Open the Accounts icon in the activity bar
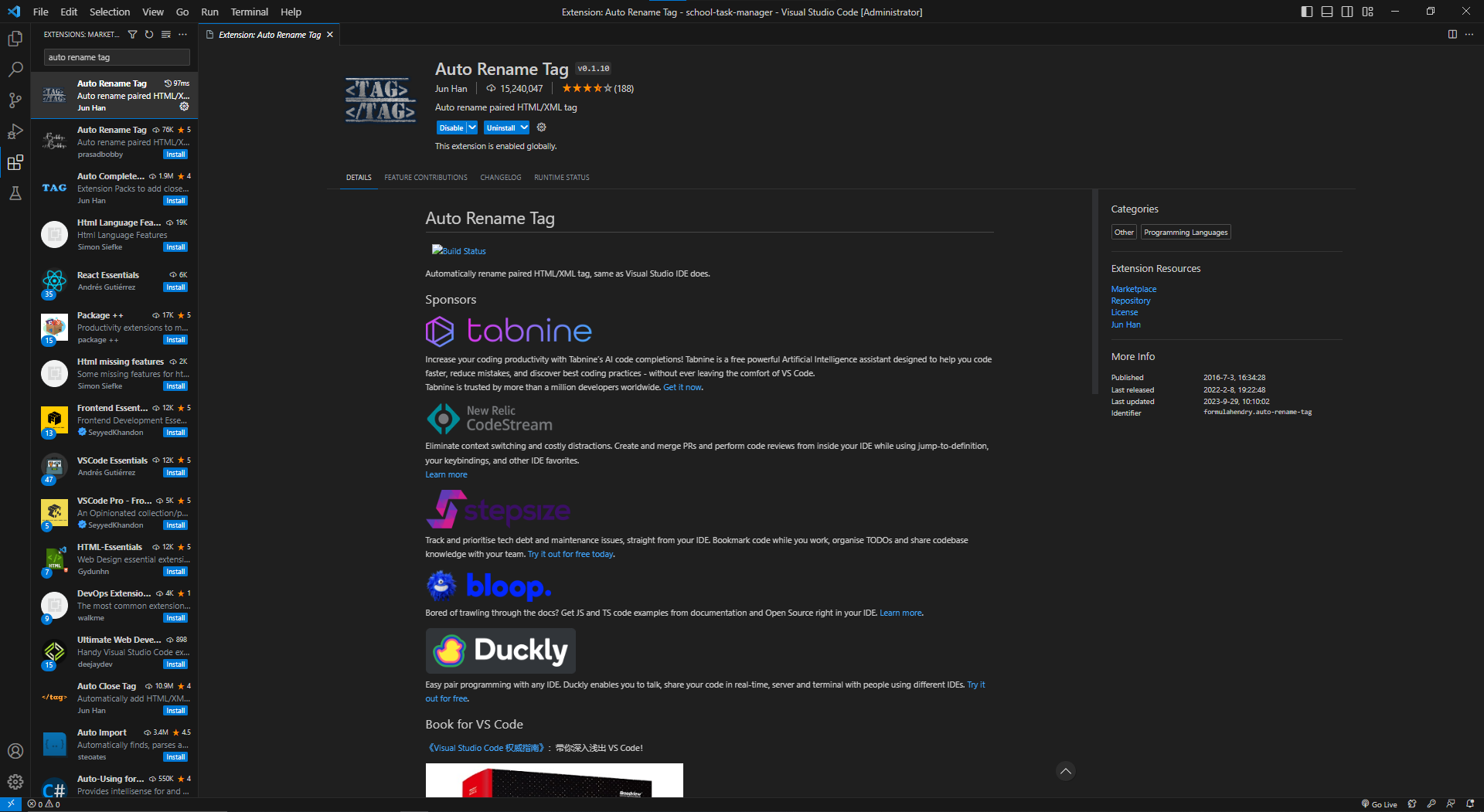This screenshot has width=1484, height=812. [x=15, y=751]
